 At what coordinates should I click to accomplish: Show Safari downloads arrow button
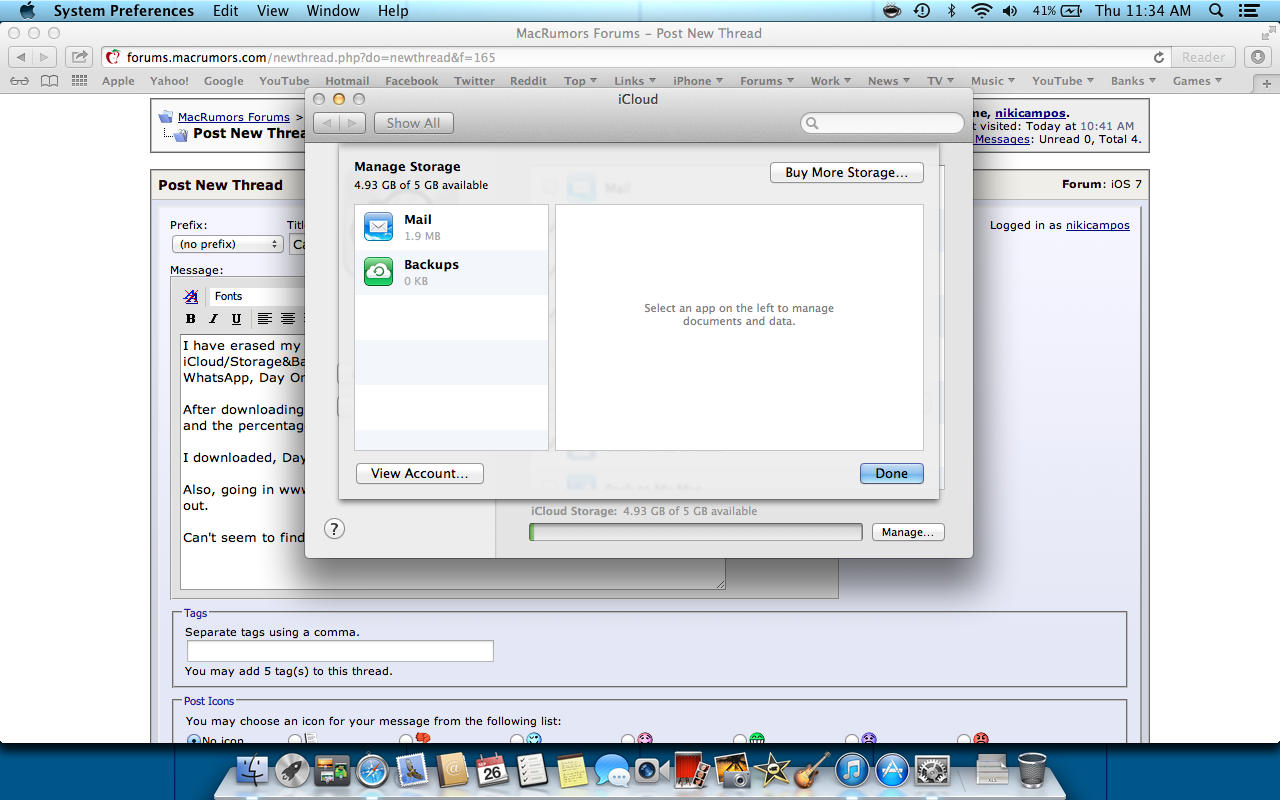[x=1259, y=57]
